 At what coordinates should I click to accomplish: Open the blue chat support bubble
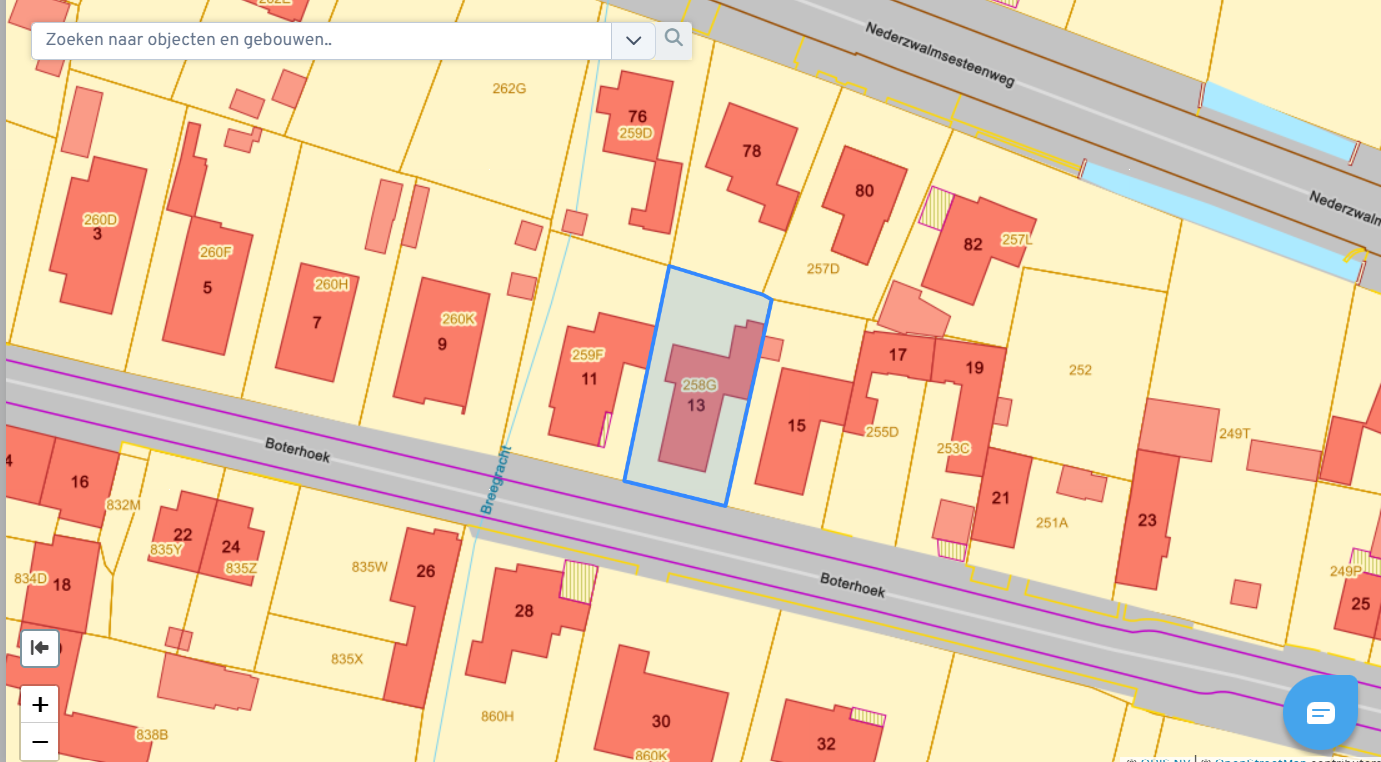[1321, 713]
